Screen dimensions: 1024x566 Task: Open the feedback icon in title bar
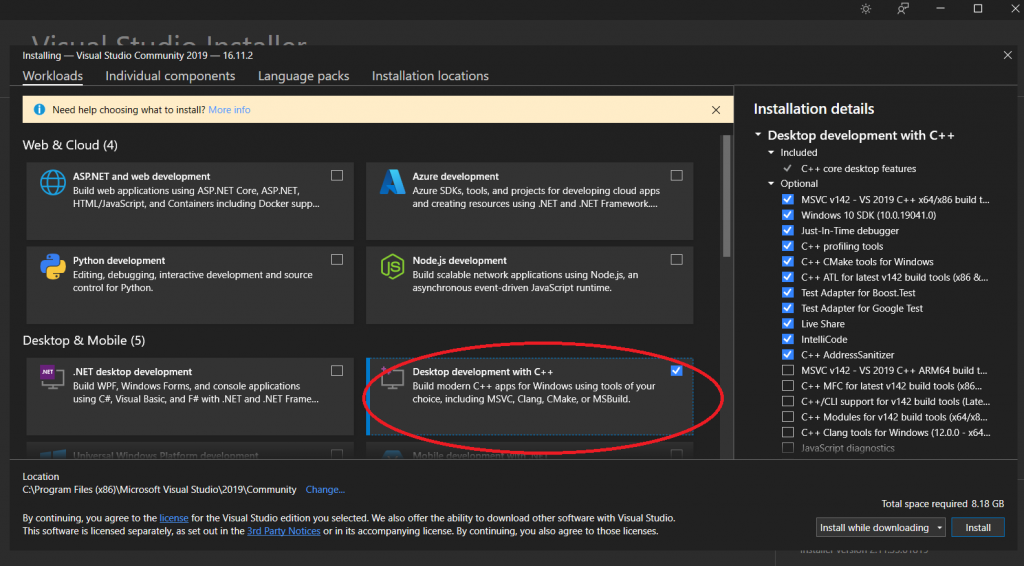tap(903, 8)
